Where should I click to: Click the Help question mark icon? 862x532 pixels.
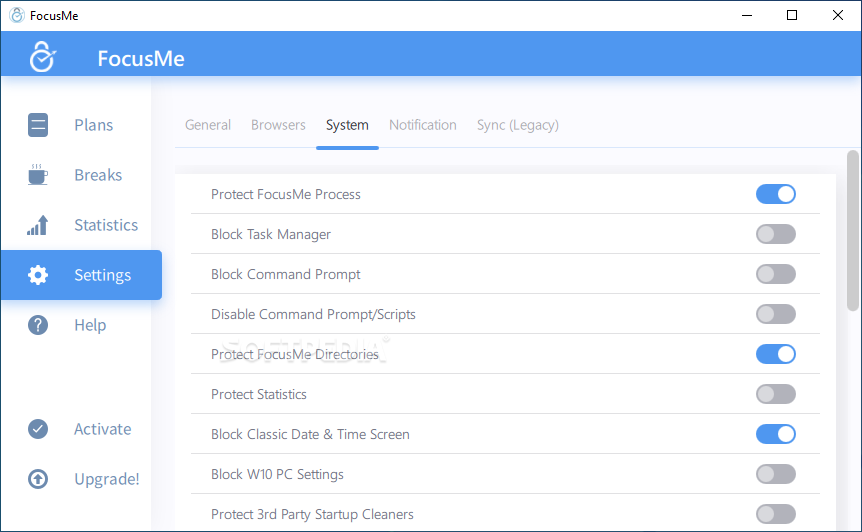click(38, 325)
